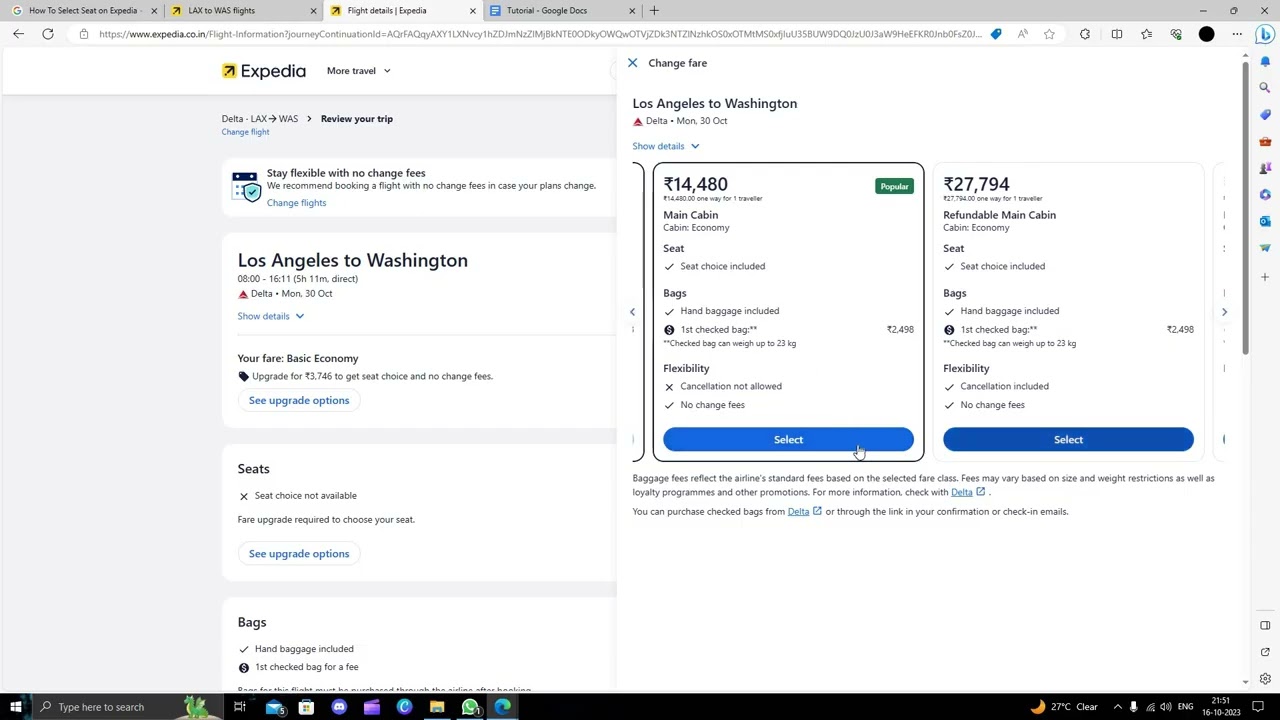
Task: Switch to the Tutorial - Google Docs tab
Action: click(561, 11)
